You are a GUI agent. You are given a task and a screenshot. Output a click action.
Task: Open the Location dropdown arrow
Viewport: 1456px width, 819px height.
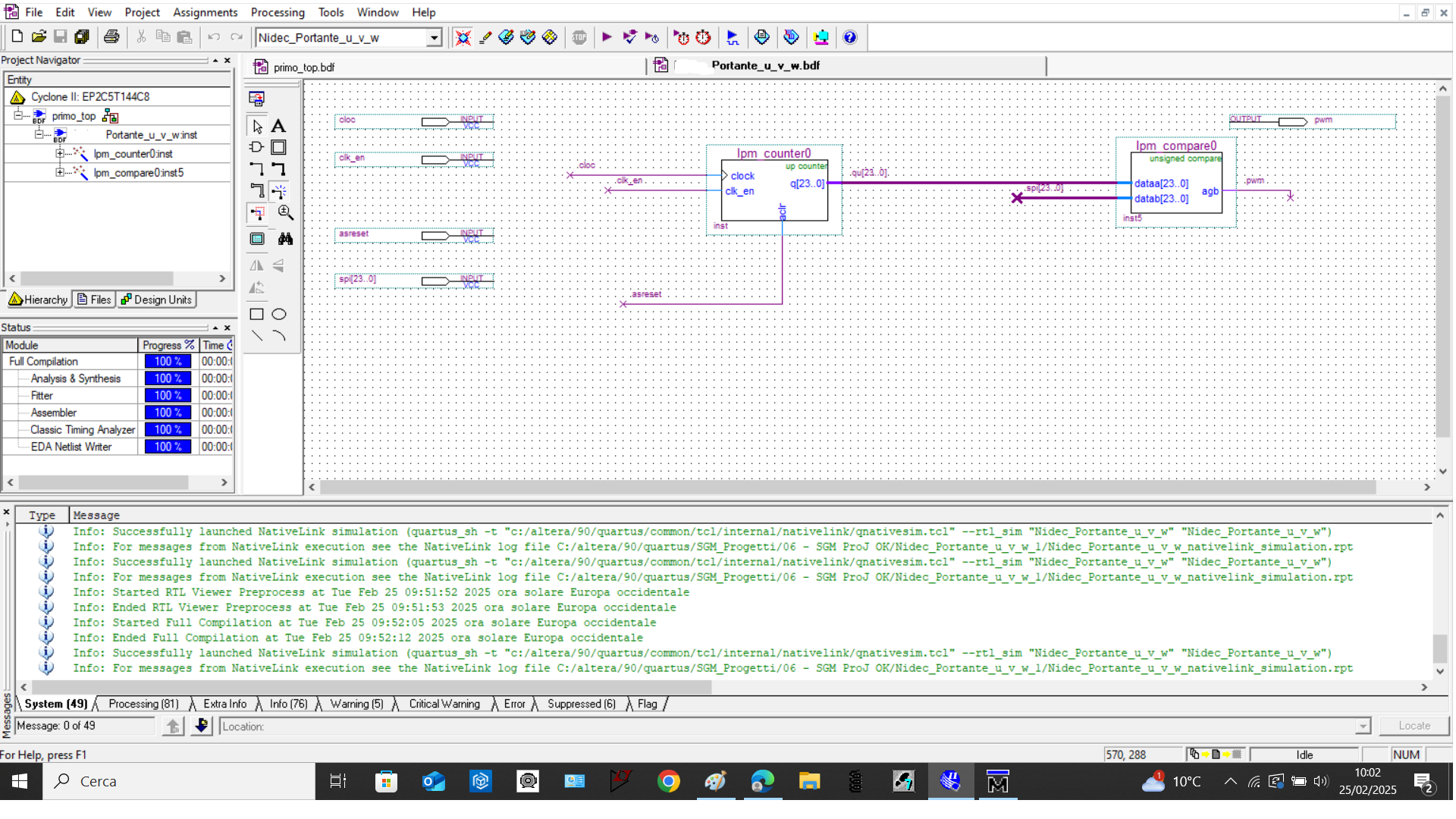coord(1363,726)
